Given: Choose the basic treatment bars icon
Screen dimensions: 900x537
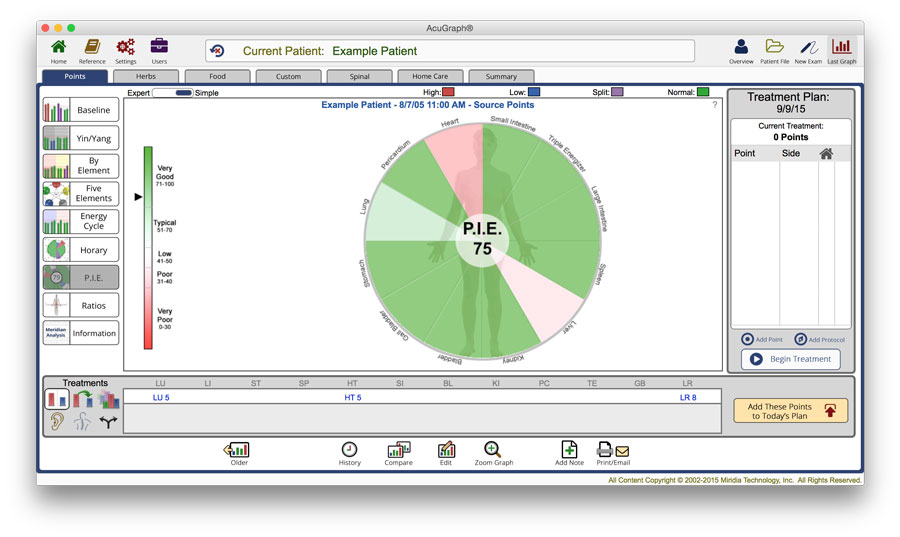Looking at the screenshot, I should (x=57, y=399).
